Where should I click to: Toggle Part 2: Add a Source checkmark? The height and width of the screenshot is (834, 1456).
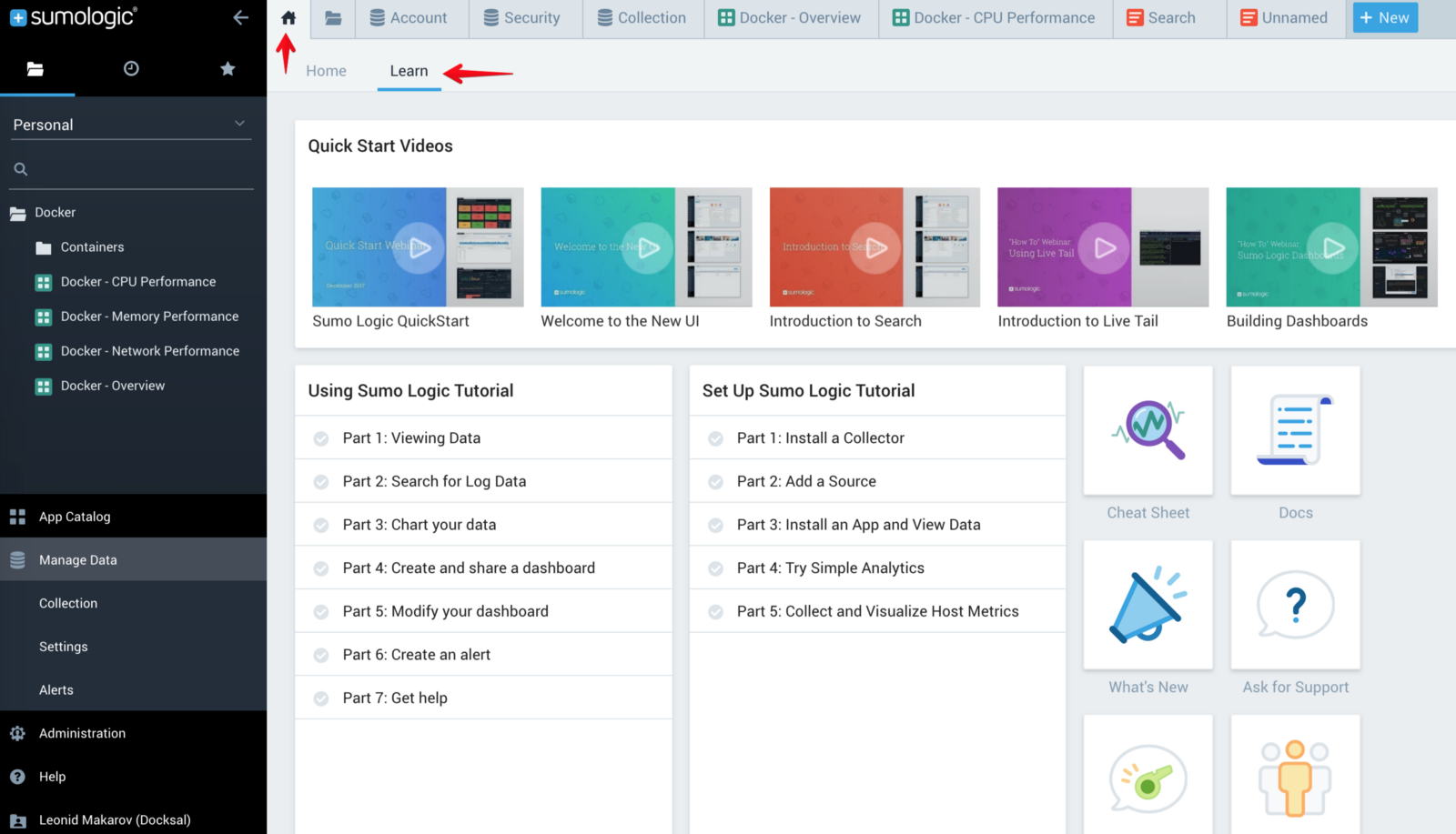pyautogui.click(x=716, y=482)
